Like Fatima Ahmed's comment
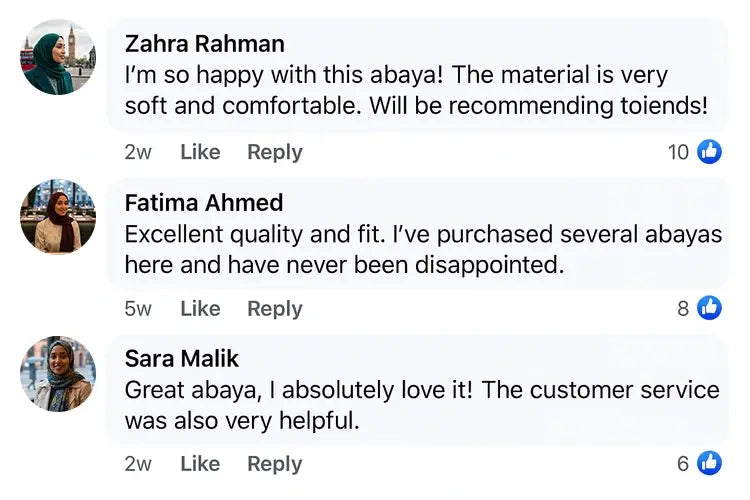750x500 pixels. click(200, 308)
